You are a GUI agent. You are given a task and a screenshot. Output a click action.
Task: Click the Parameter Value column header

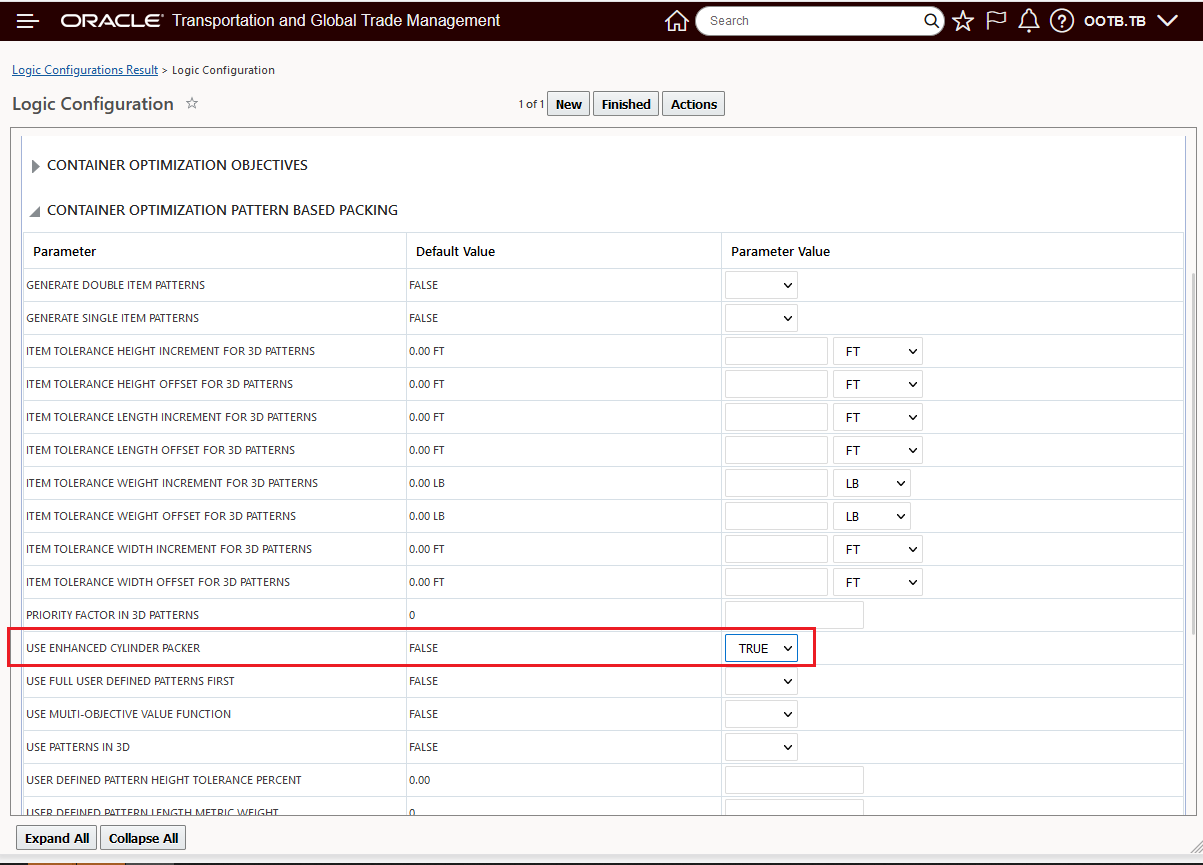pos(780,251)
